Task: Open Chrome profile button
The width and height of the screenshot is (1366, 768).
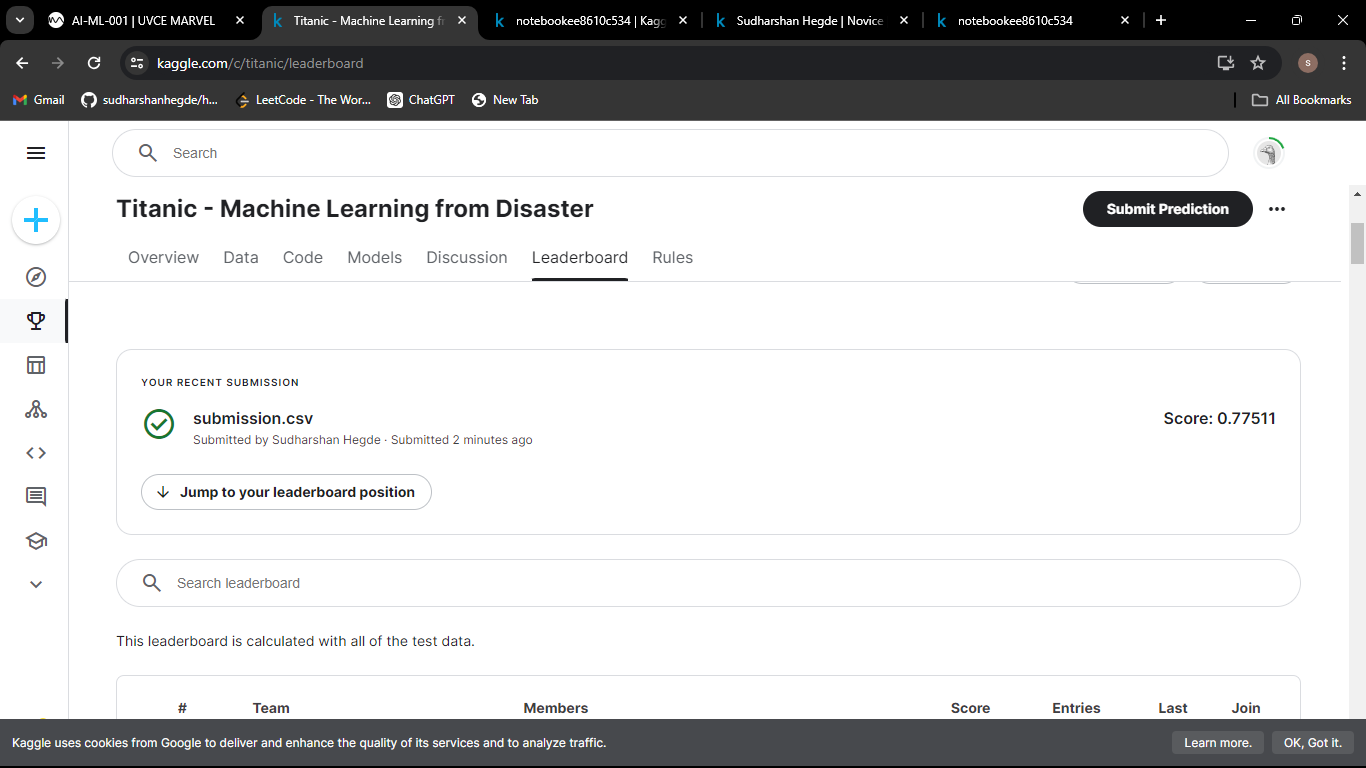Action: coord(1308,63)
